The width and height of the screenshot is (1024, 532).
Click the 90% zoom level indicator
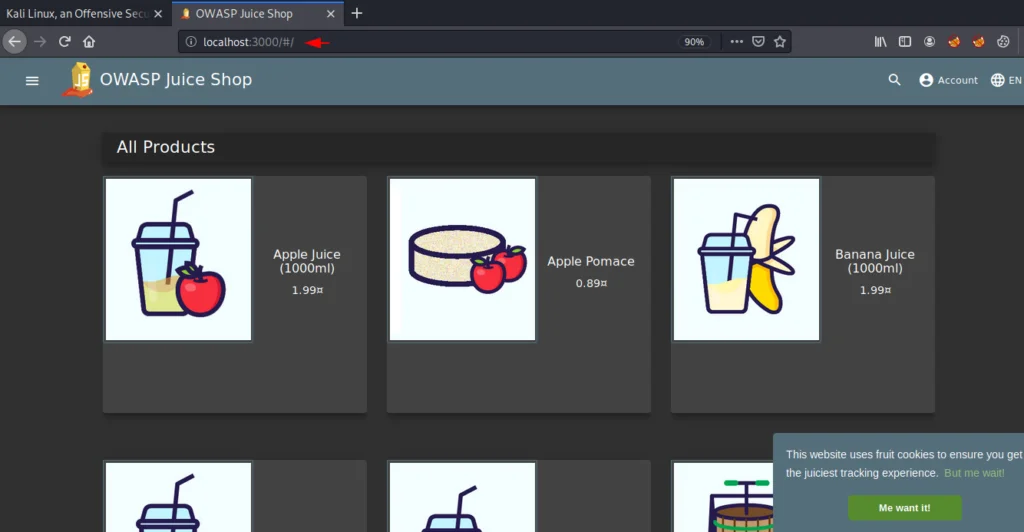click(694, 42)
